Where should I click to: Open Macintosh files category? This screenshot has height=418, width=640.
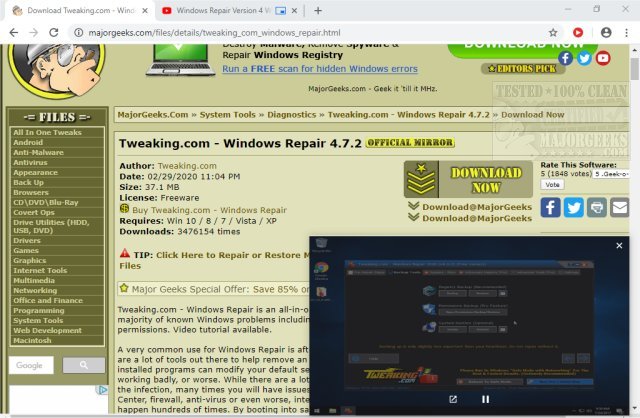(x=32, y=340)
